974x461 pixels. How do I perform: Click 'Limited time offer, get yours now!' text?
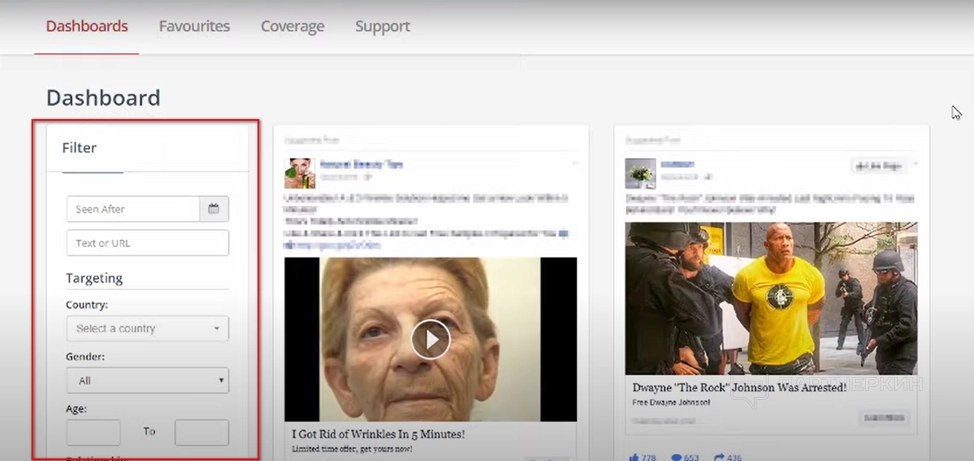click(352, 449)
